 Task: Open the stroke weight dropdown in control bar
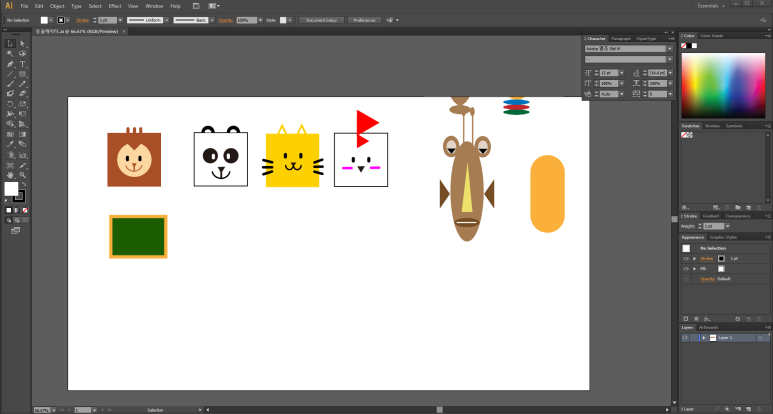120,20
